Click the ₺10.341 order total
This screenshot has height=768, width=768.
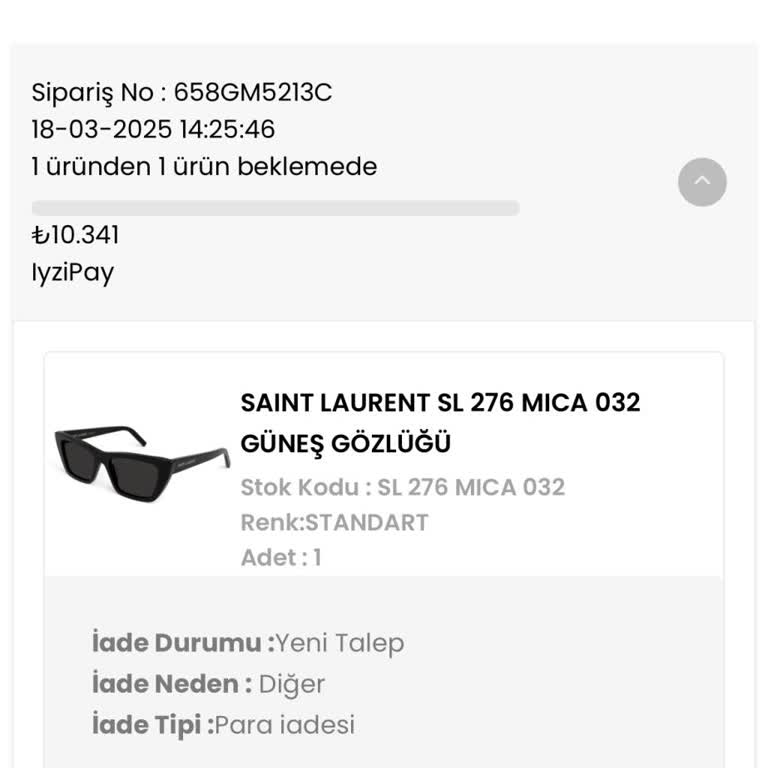pos(76,235)
